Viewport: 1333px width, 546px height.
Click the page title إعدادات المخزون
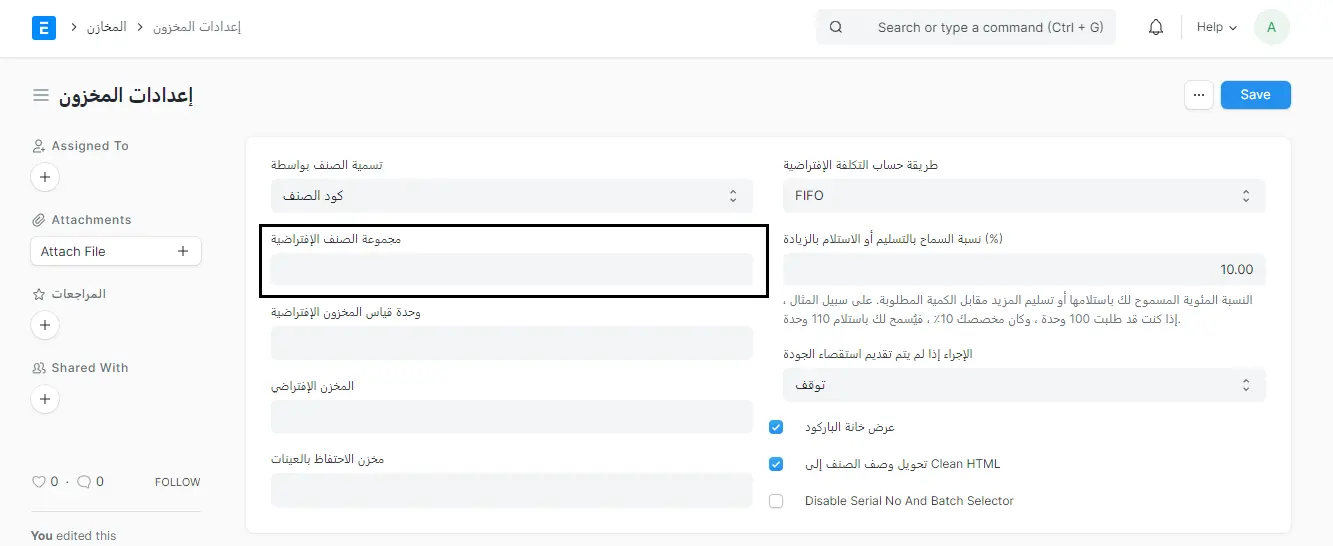tap(125, 95)
